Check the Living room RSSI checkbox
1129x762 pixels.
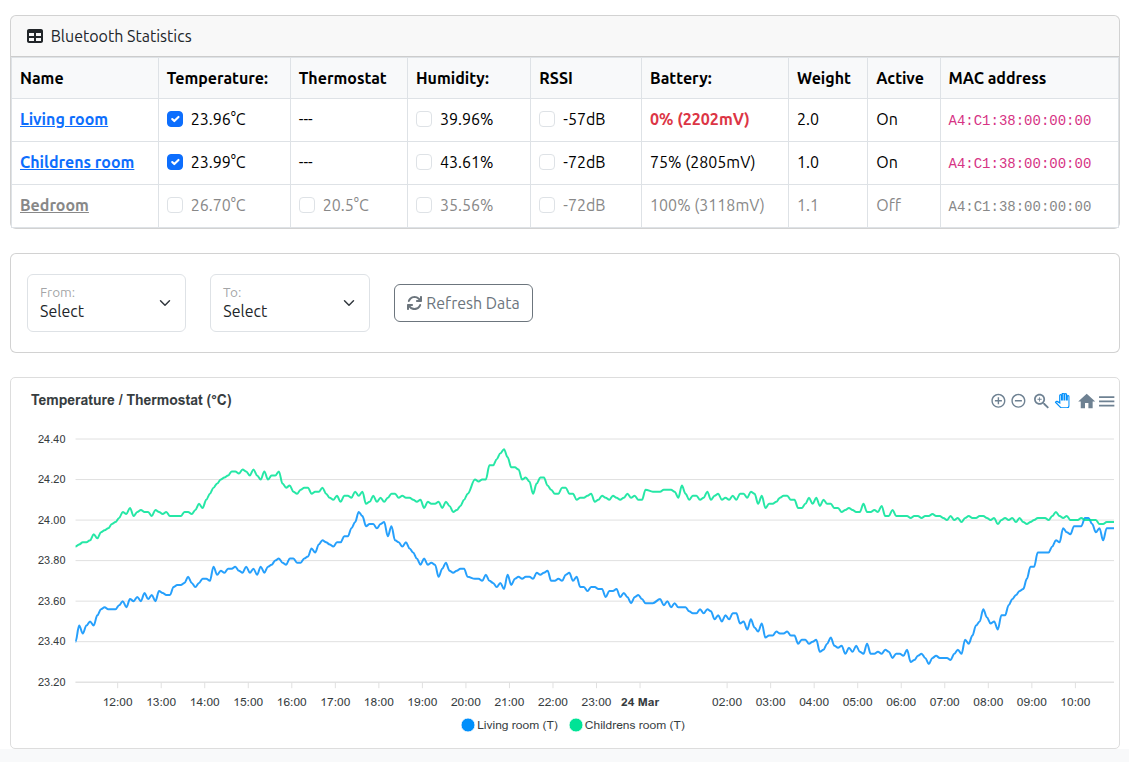pos(547,119)
